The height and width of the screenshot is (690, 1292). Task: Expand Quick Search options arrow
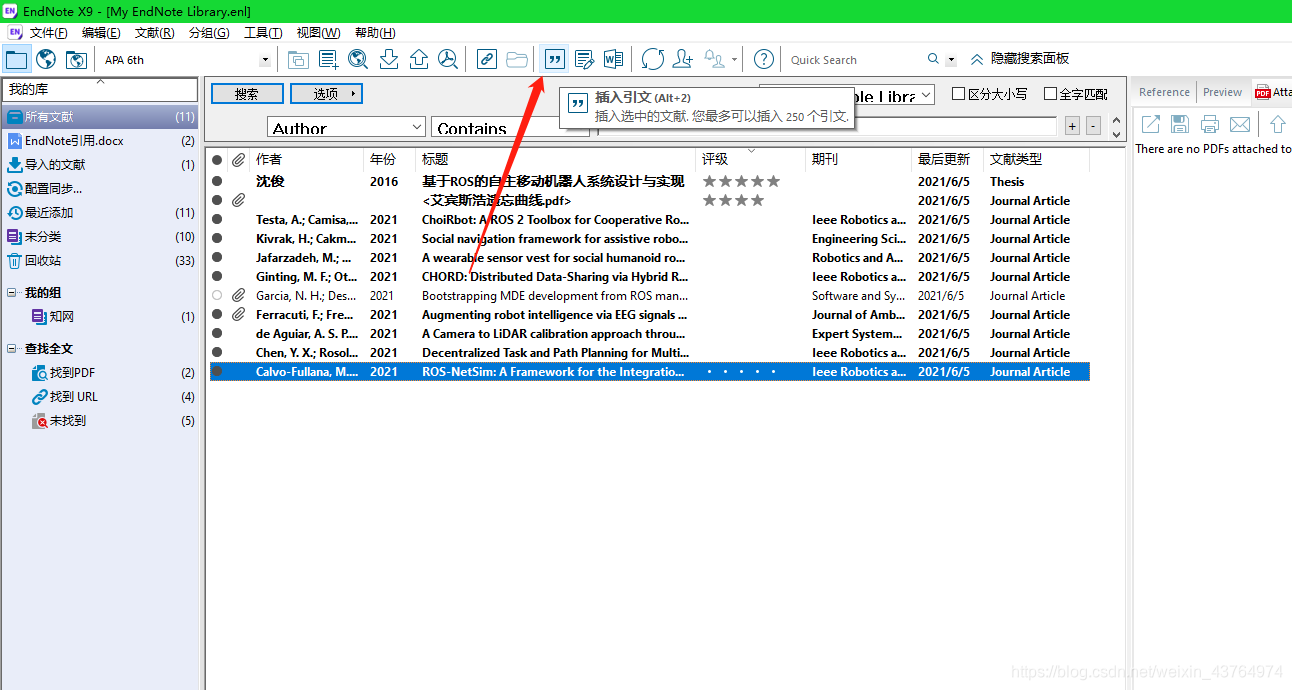pos(951,60)
